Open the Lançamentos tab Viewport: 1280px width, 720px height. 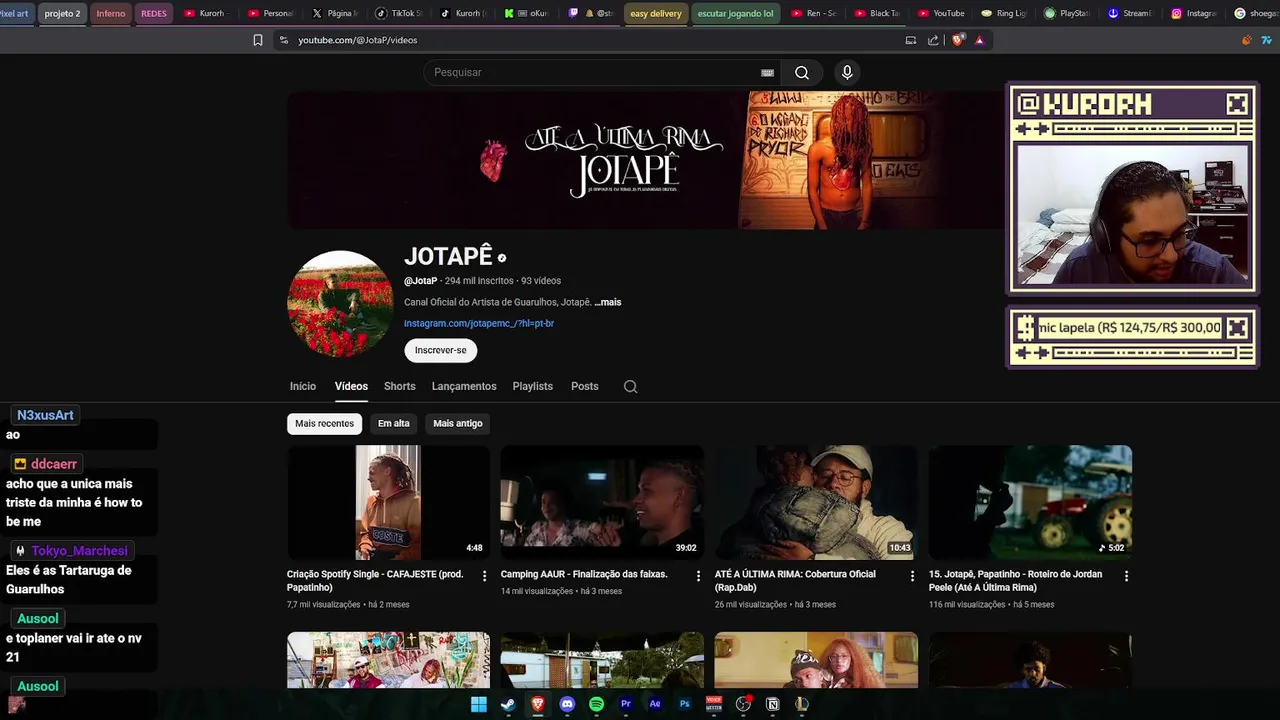click(x=464, y=386)
